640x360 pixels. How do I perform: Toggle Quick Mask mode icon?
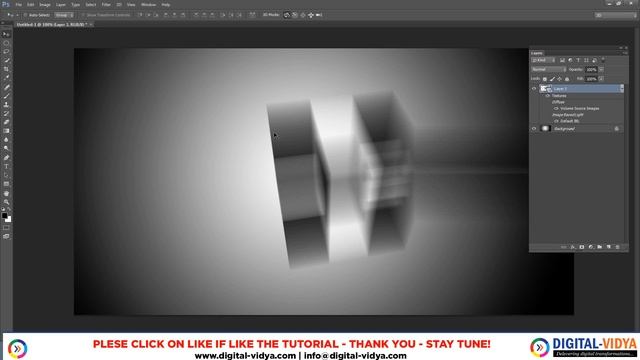(6, 228)
